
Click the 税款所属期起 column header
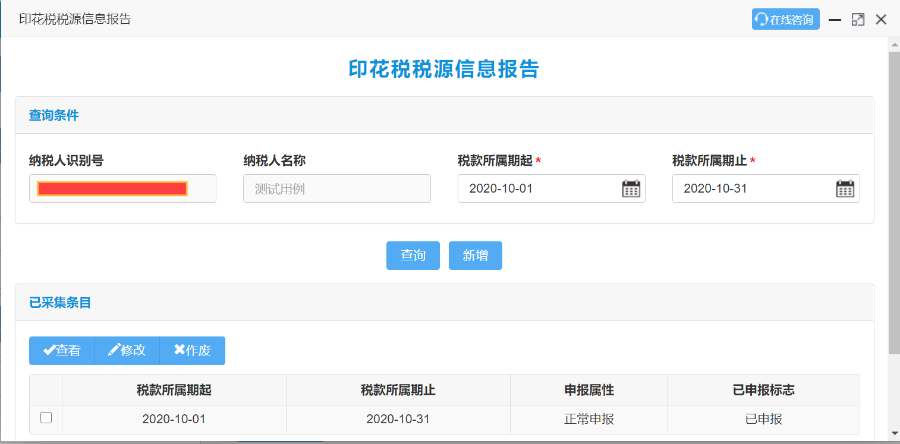click(x=174, y=390)
